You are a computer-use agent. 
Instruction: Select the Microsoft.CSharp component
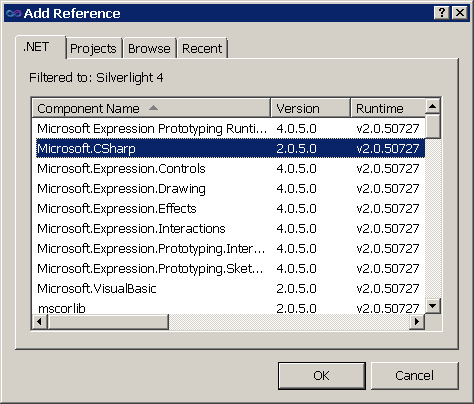click(x=230, y=149)
